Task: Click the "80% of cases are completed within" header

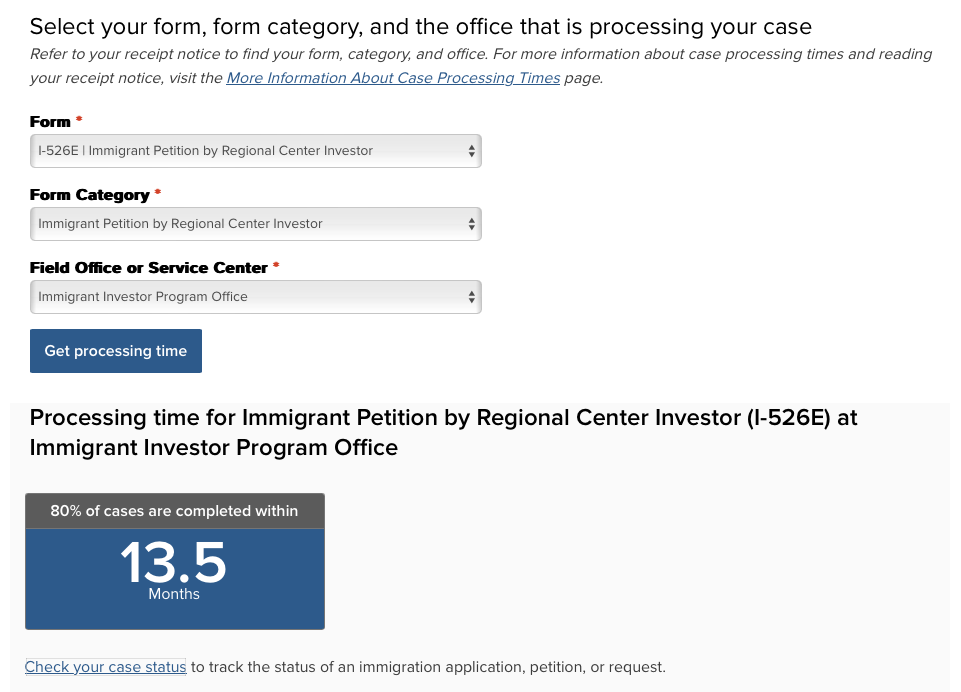Action: 174,511
